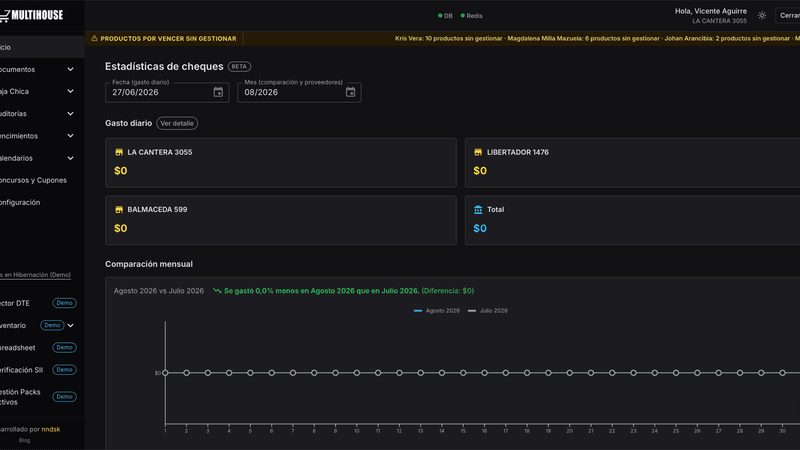Click the downward trend icon in comparison

point(217,291)
